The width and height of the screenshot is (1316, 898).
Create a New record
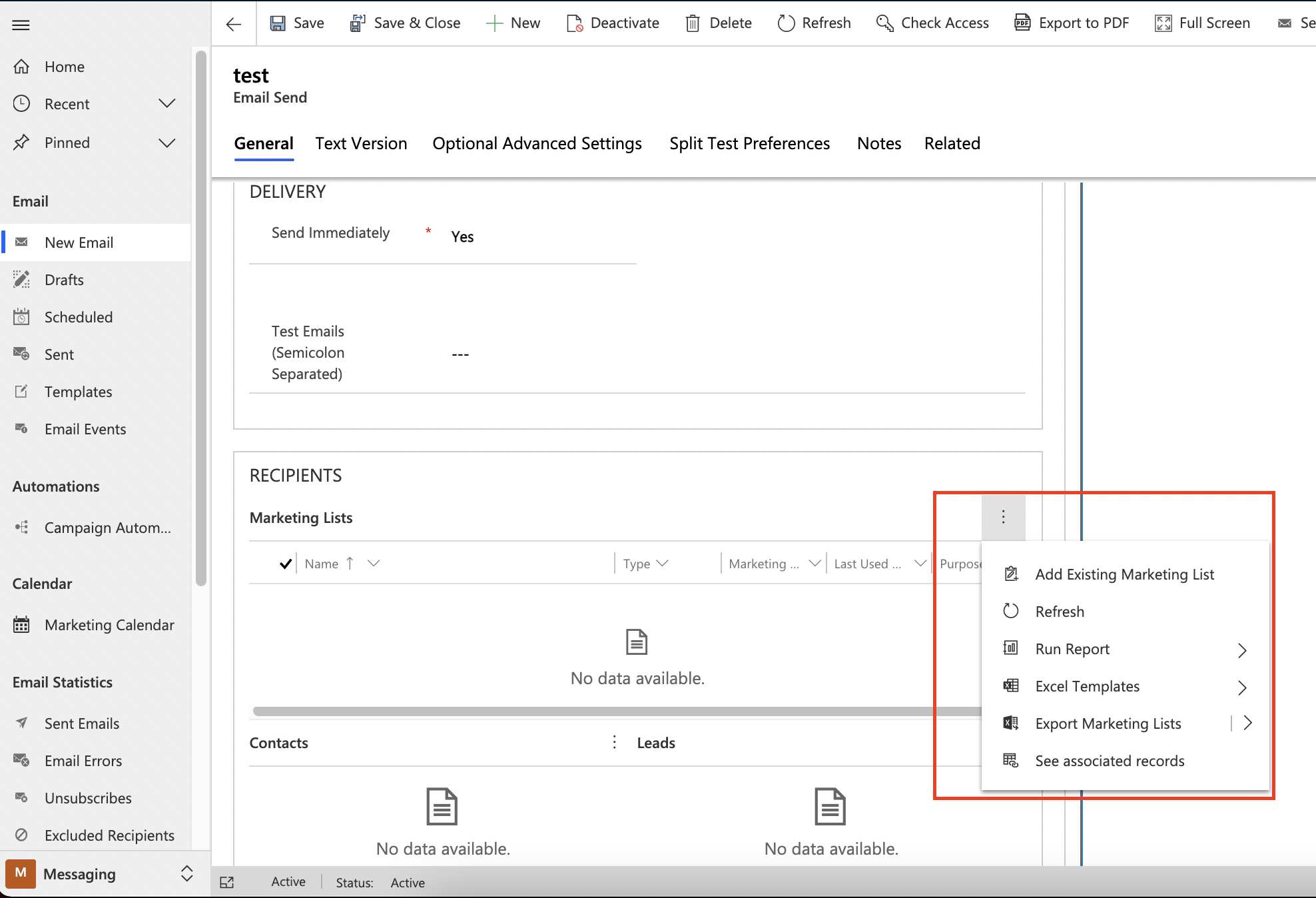point(513,23)
